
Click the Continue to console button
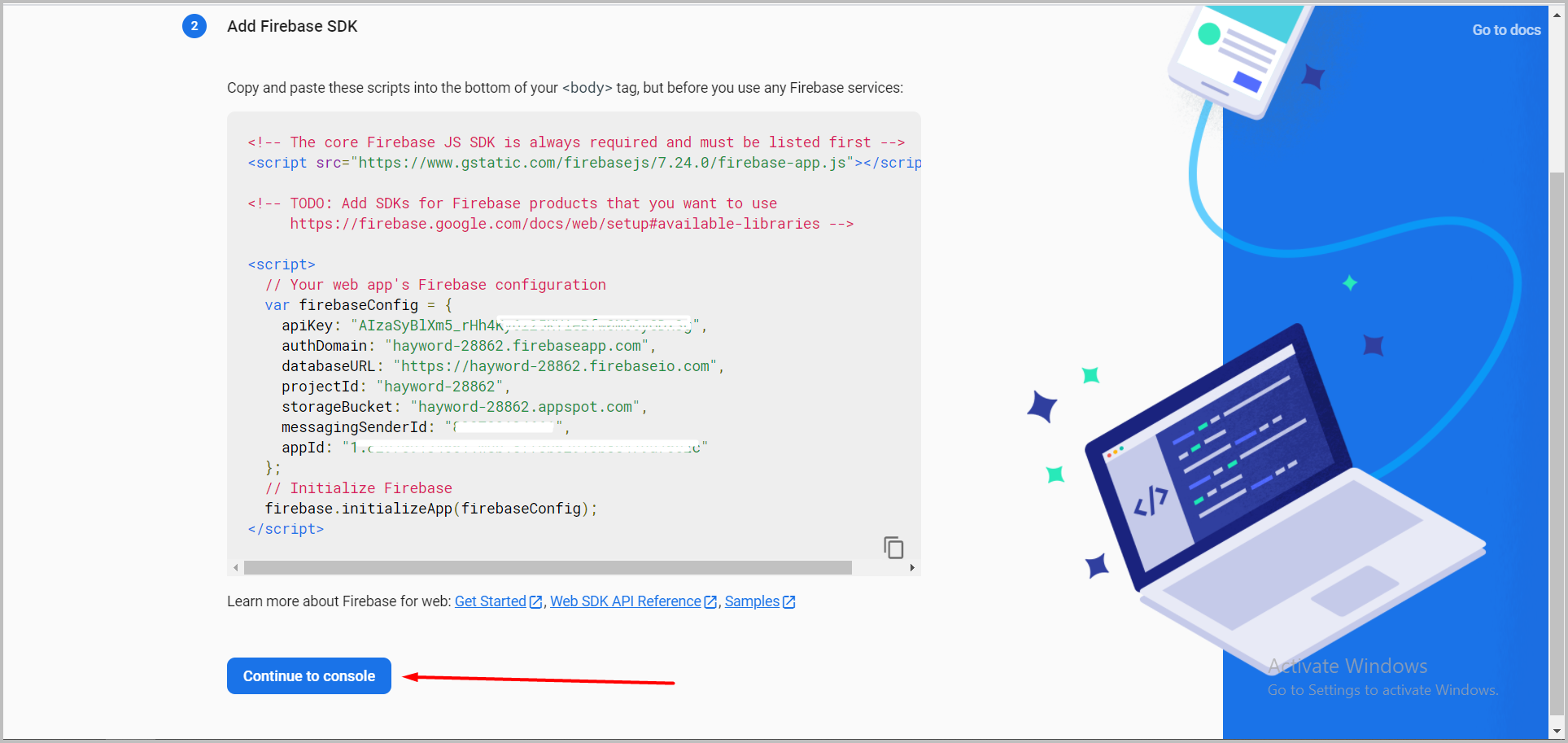pos(309,675)
